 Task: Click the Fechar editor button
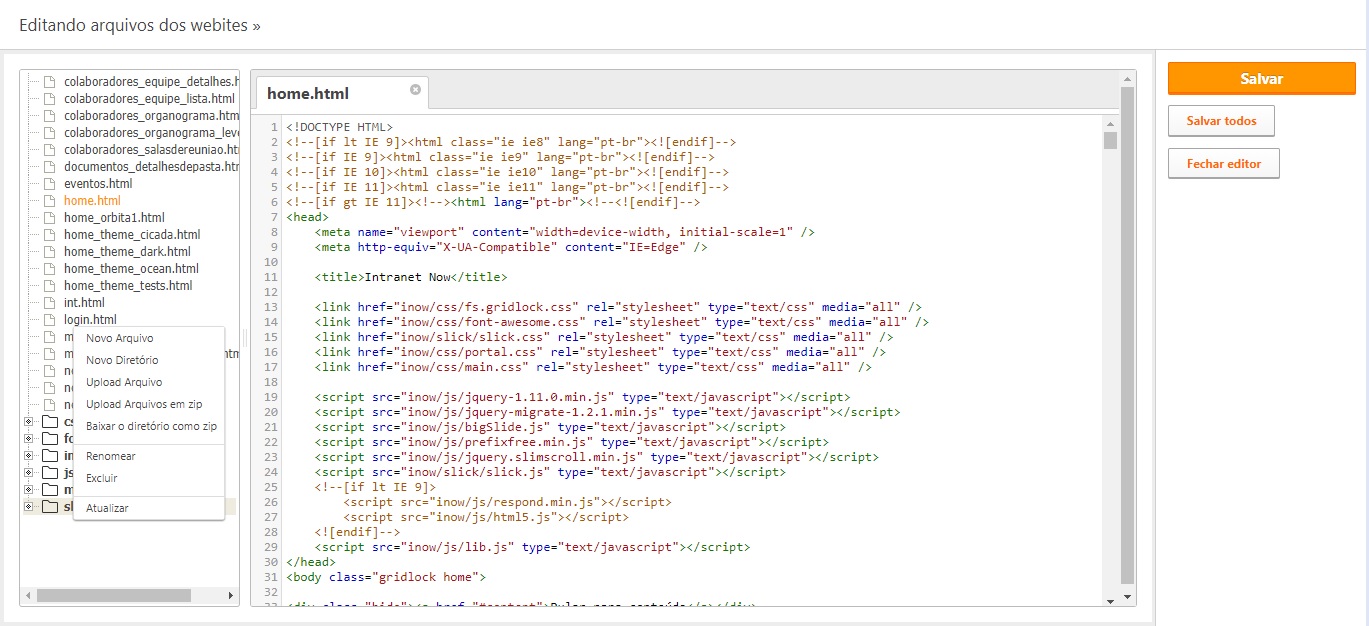[x=1223, y=163]
